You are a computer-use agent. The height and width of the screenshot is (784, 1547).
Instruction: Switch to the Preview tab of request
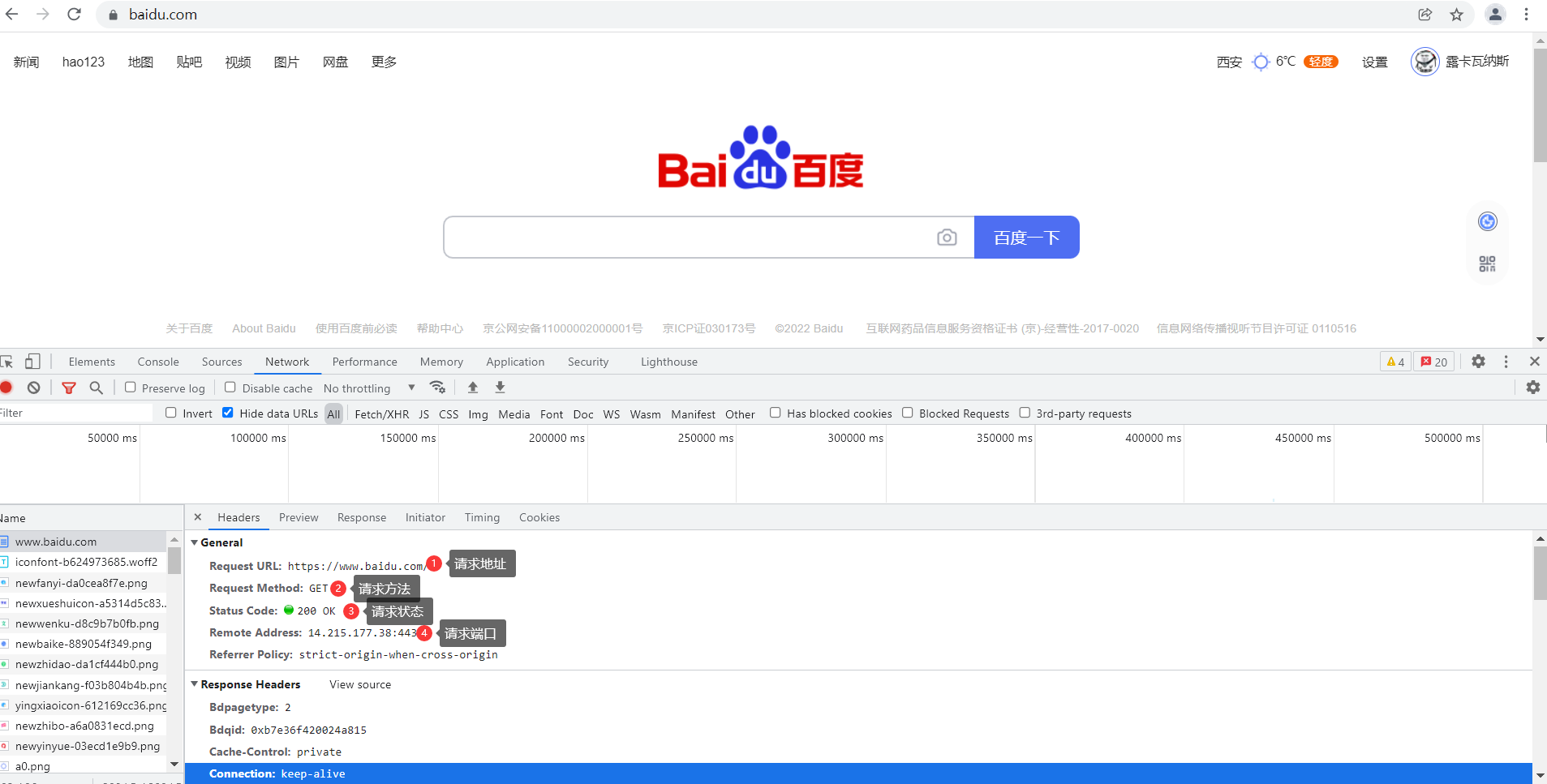299,517
